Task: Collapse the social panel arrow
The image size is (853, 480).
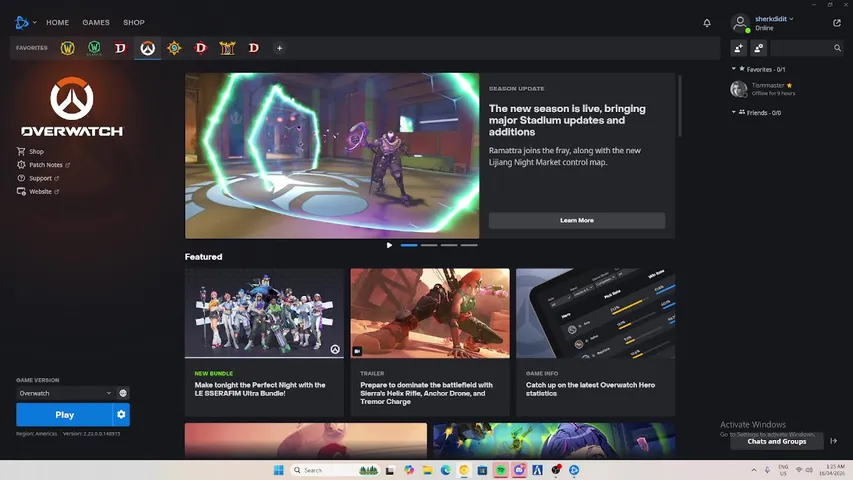Action: pos(833,441)
